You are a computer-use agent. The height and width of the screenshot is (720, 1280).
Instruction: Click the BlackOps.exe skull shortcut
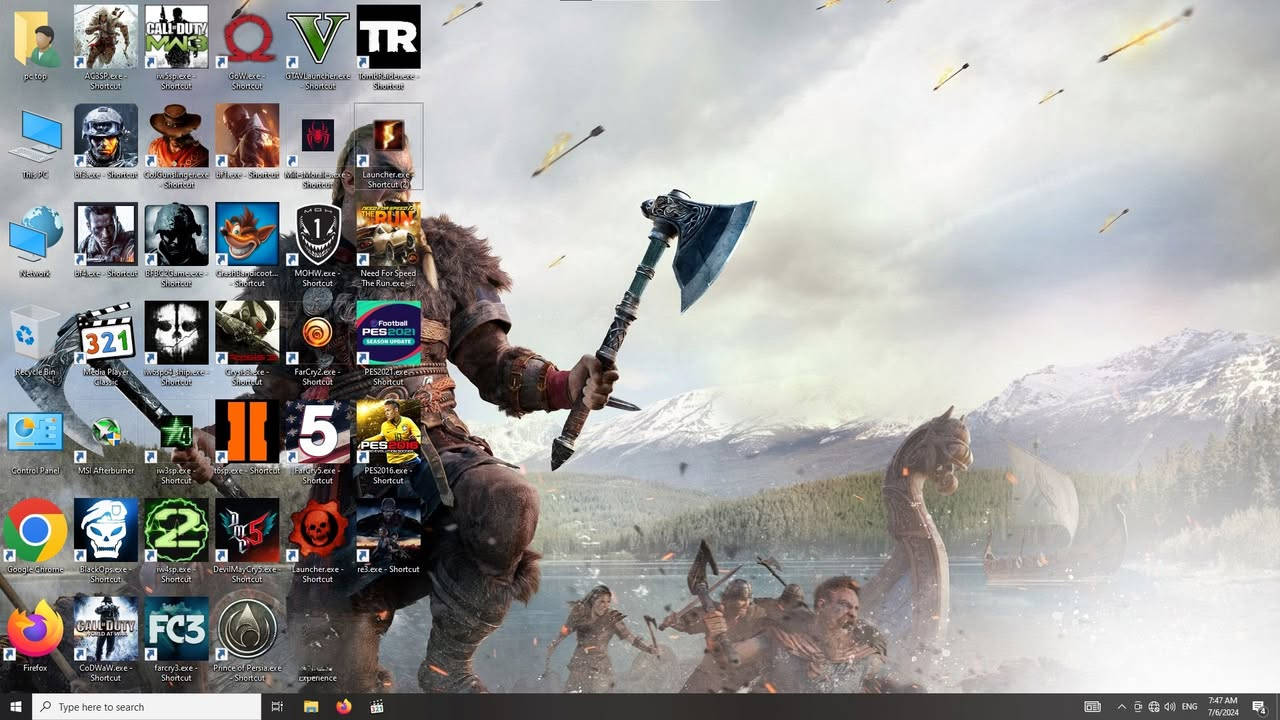click(106, 541)
